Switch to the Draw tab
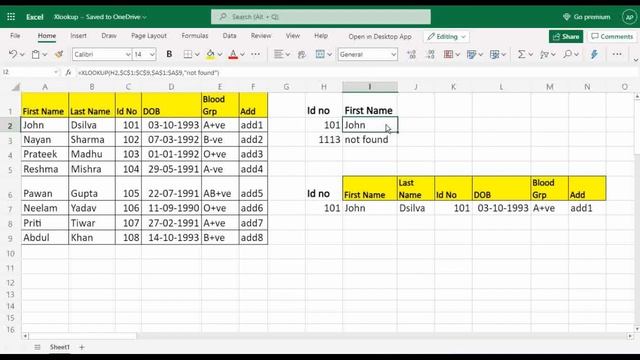Screen dimensions: 640x360 [x=109, y=36]
